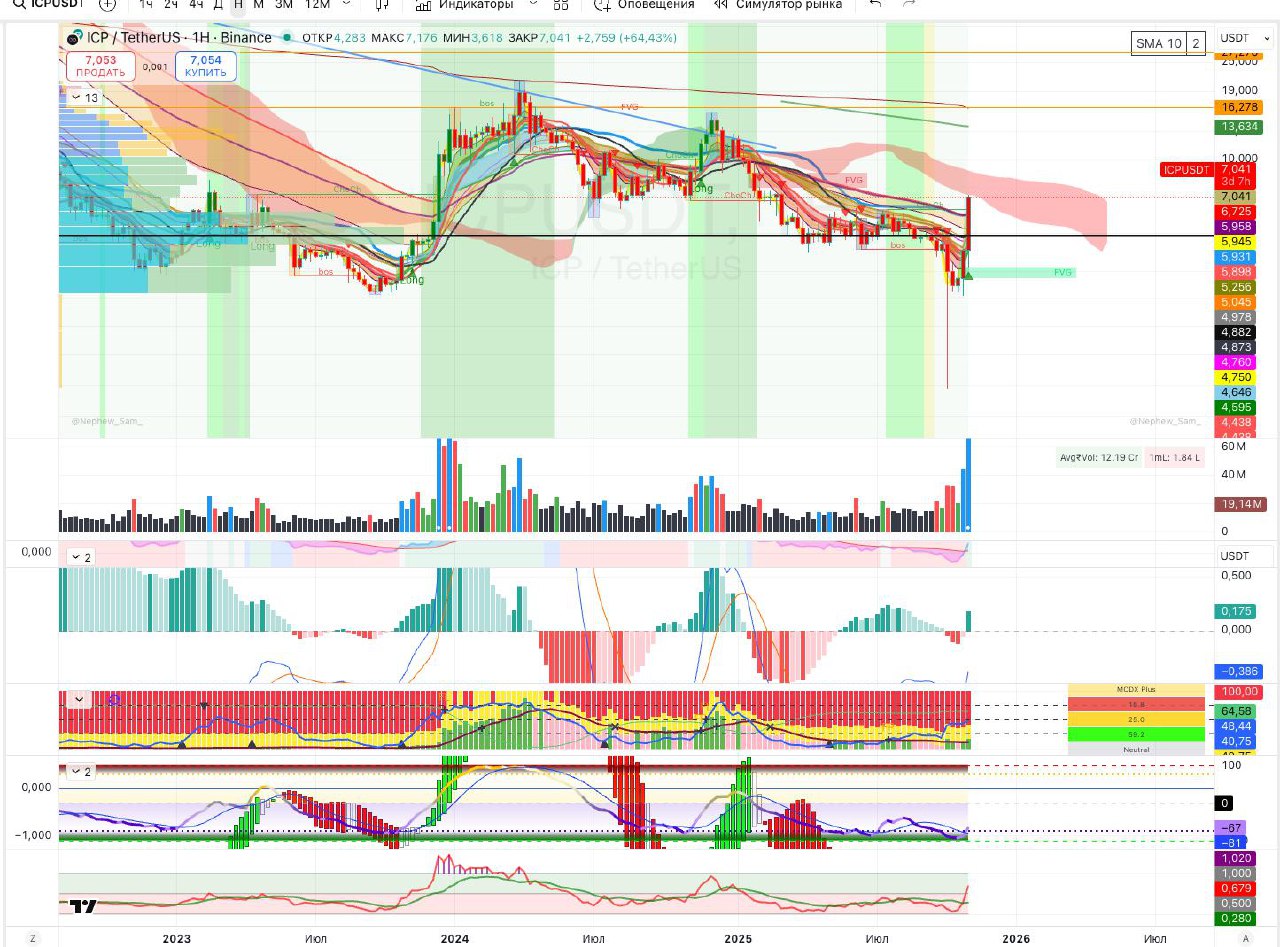Open the Индикаторы indicators menu
Image resolution: width=1280 pixels, height=947 pixels.
pyautogui.click(x=465, y=4)
